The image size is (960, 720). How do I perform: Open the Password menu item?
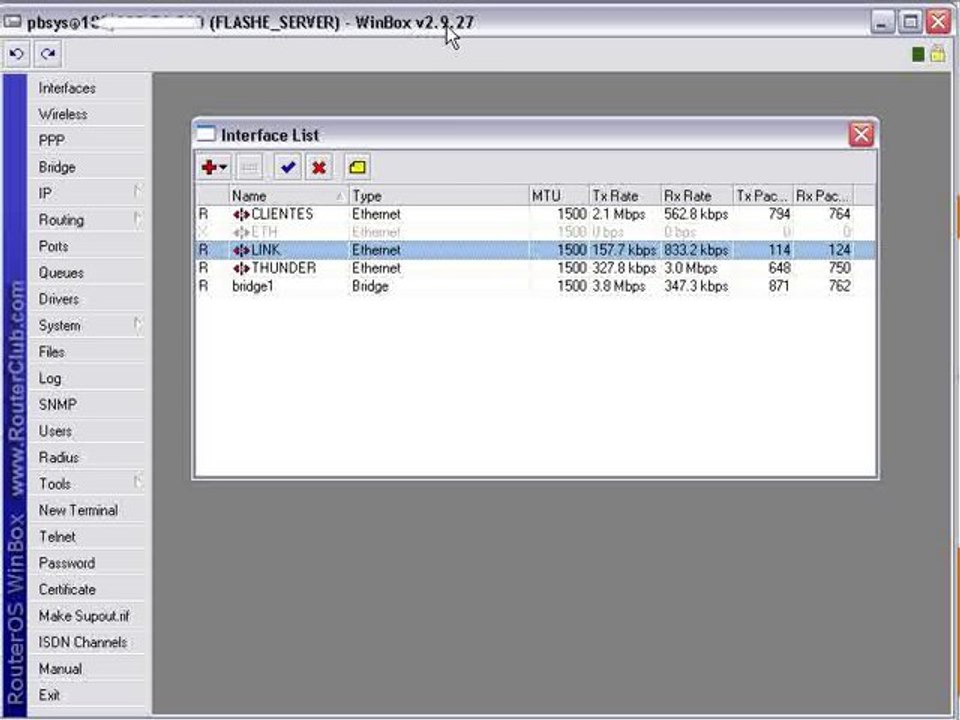tap(87, 563)
